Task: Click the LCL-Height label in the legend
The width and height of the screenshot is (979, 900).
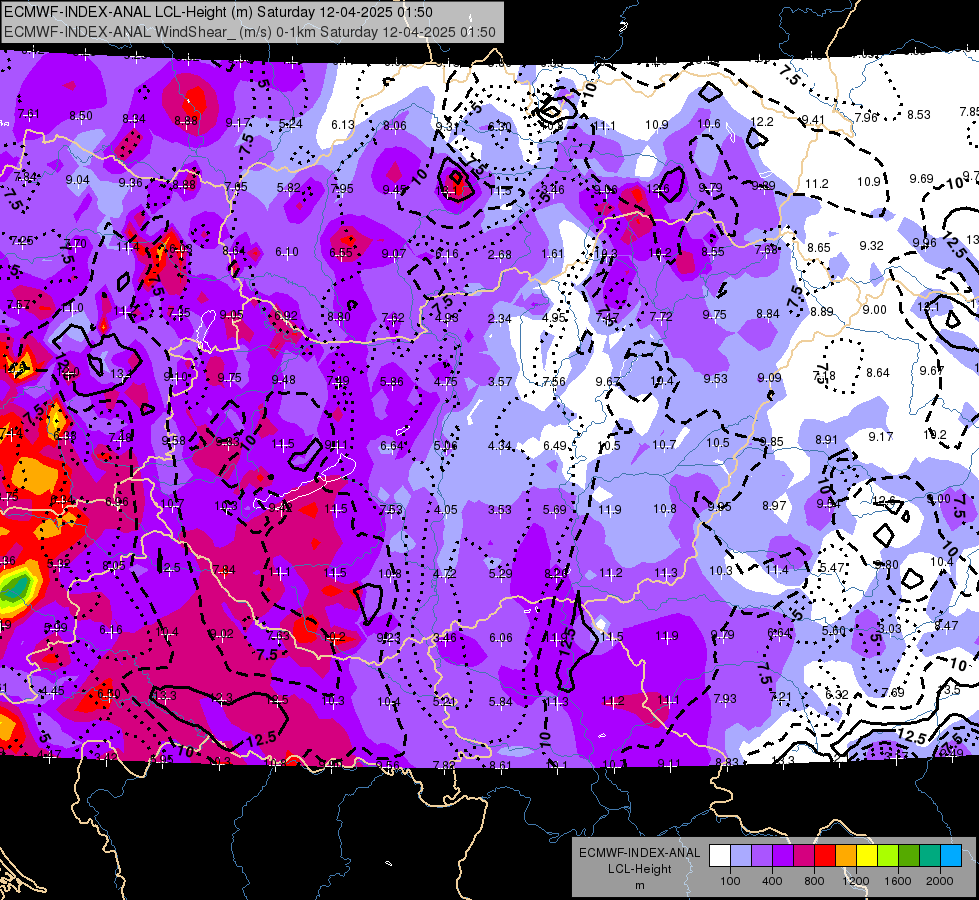Action: tap(639, 869)
